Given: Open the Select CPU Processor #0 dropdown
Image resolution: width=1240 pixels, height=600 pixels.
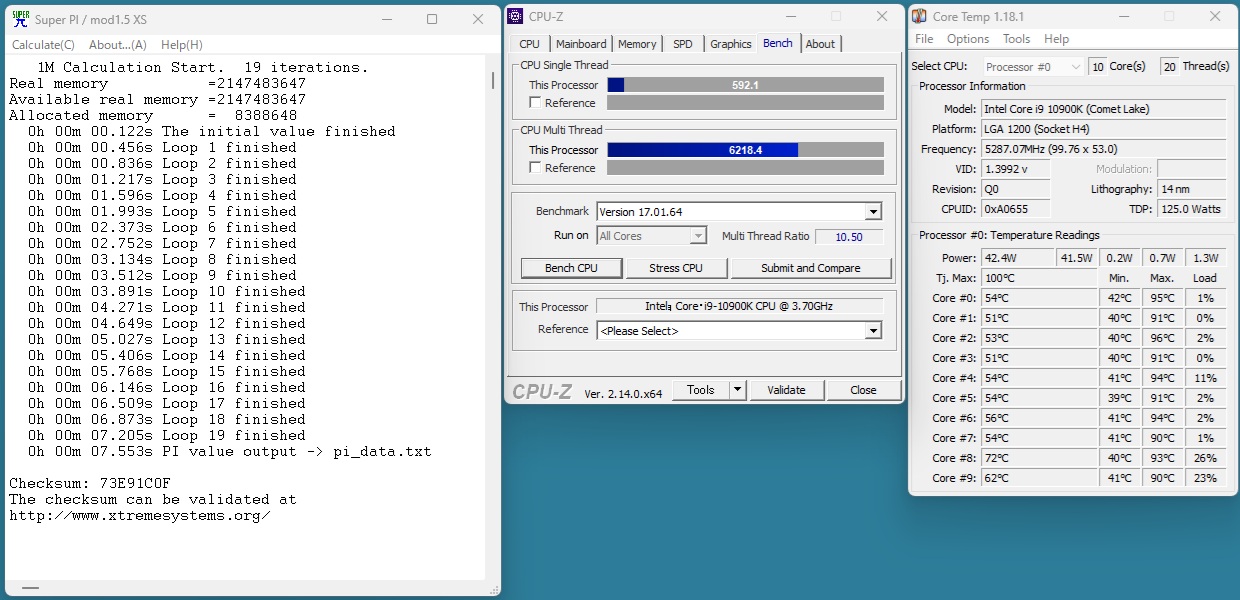Looking at the screenshot, I should coord(1075,67).
